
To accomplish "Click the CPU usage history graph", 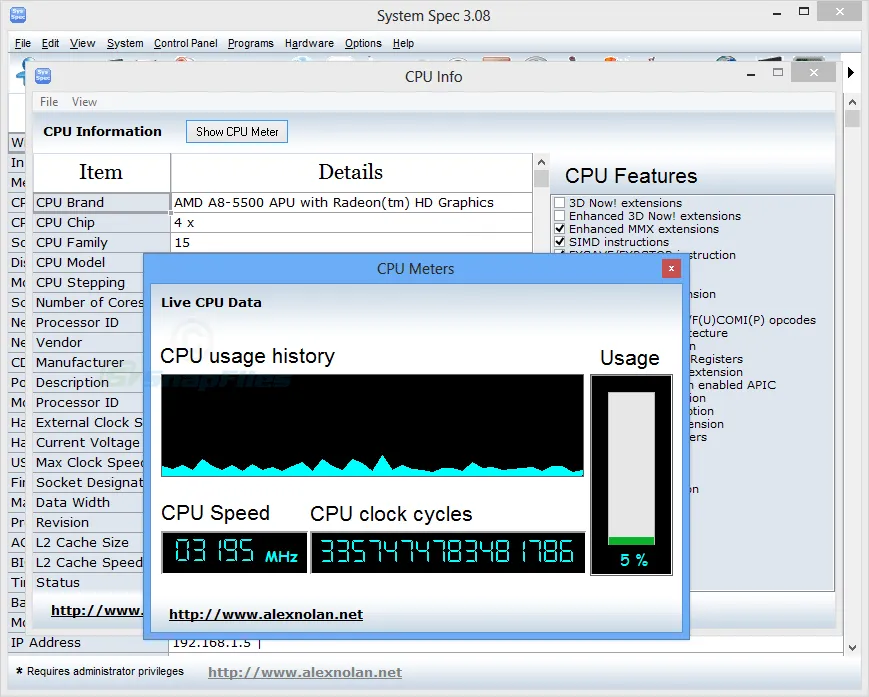I will coord(372,426).
